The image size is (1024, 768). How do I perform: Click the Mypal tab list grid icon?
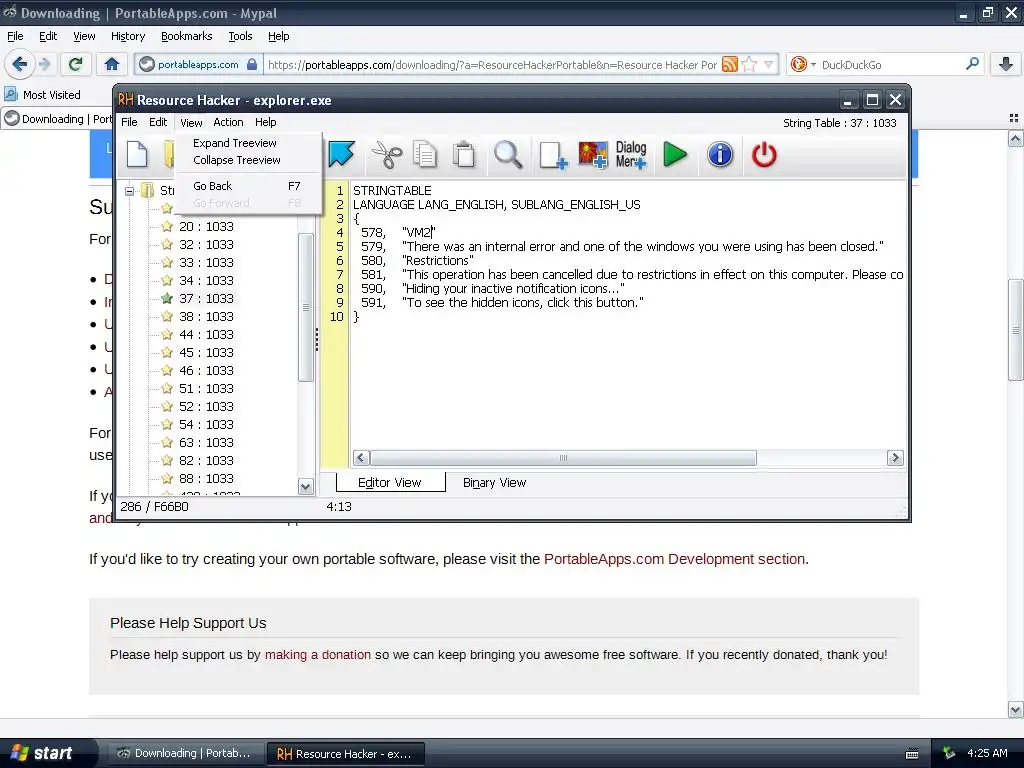(x=1014, y=118)
